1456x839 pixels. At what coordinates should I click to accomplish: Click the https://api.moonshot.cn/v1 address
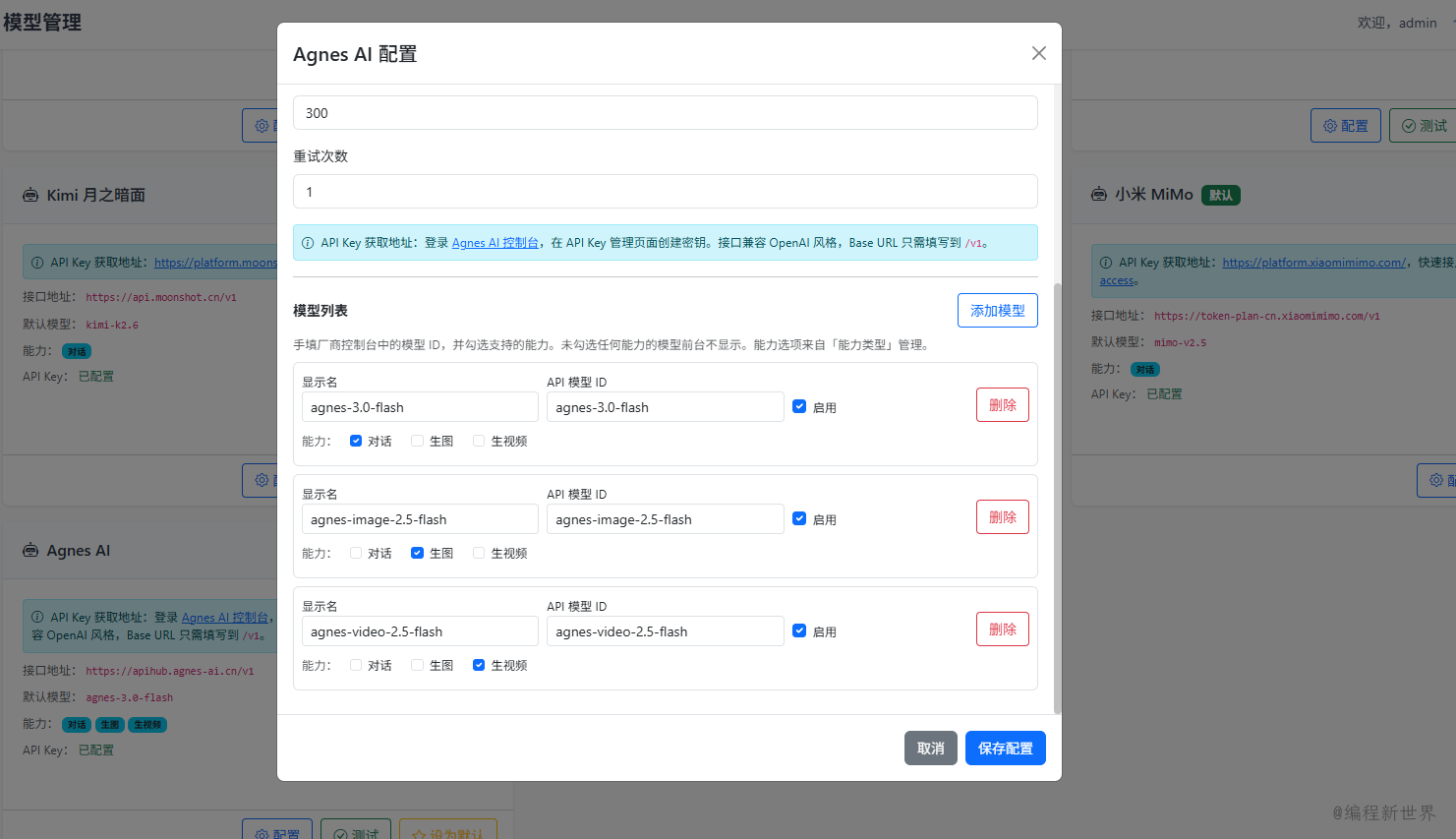pos(161,297)
